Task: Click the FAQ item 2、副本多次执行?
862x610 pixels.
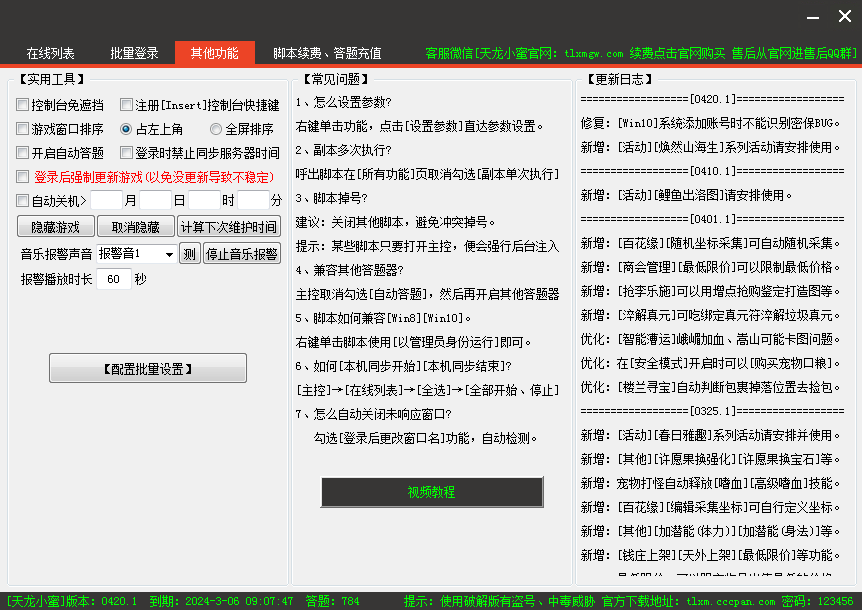Action: [x=344, y=150]
